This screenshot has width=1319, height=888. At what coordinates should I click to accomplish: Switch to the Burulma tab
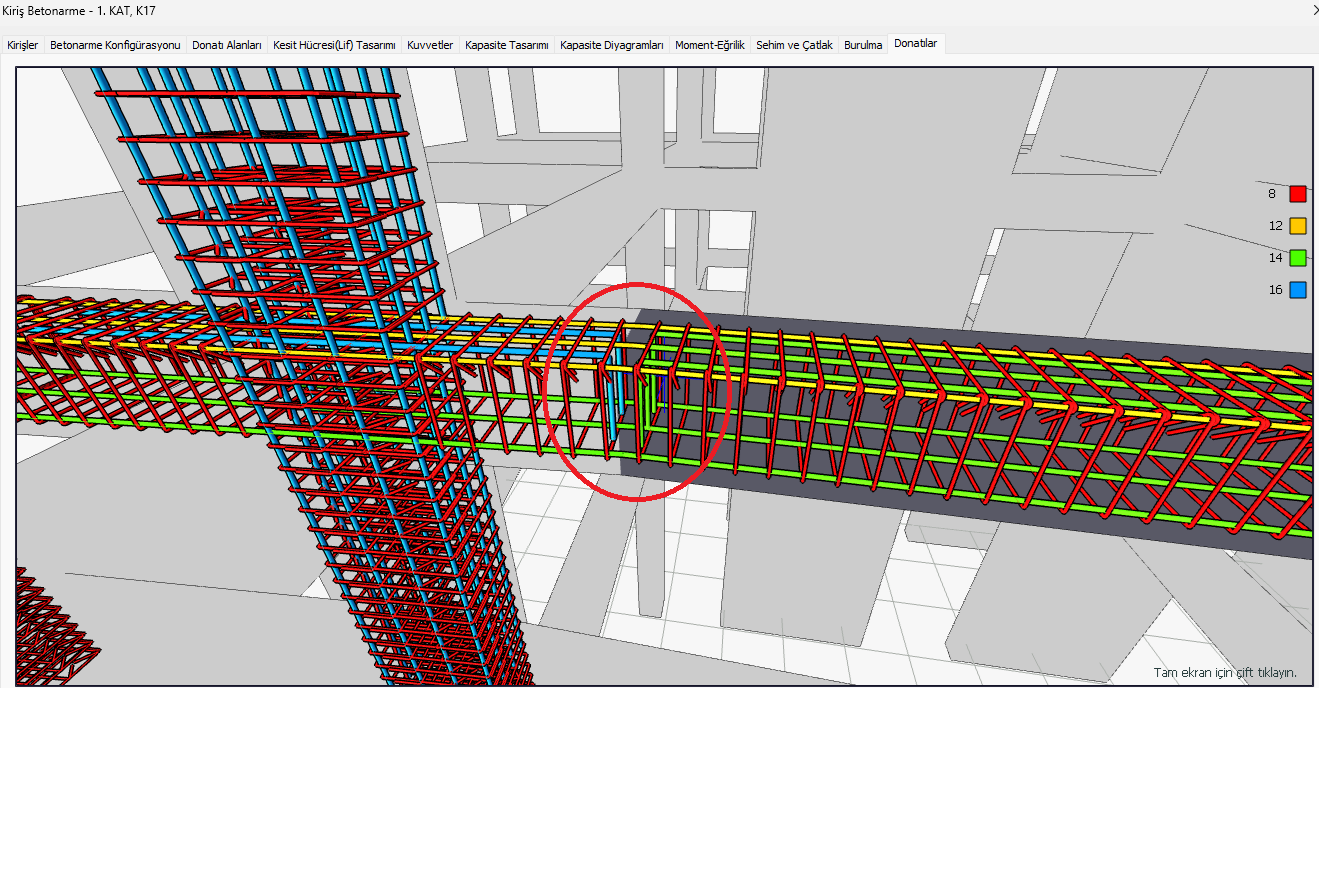[x=863, y=45]
